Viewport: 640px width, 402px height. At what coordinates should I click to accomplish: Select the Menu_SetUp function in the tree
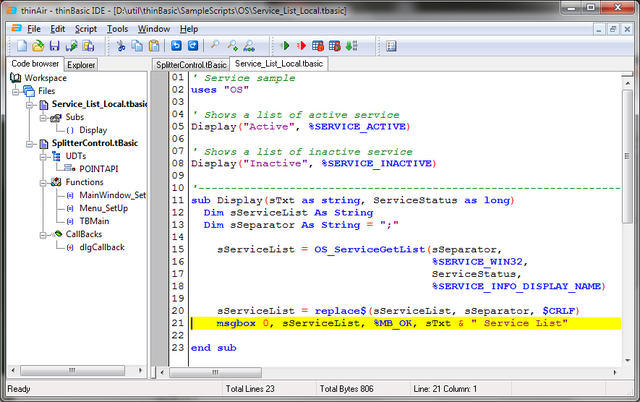[104, 208]
